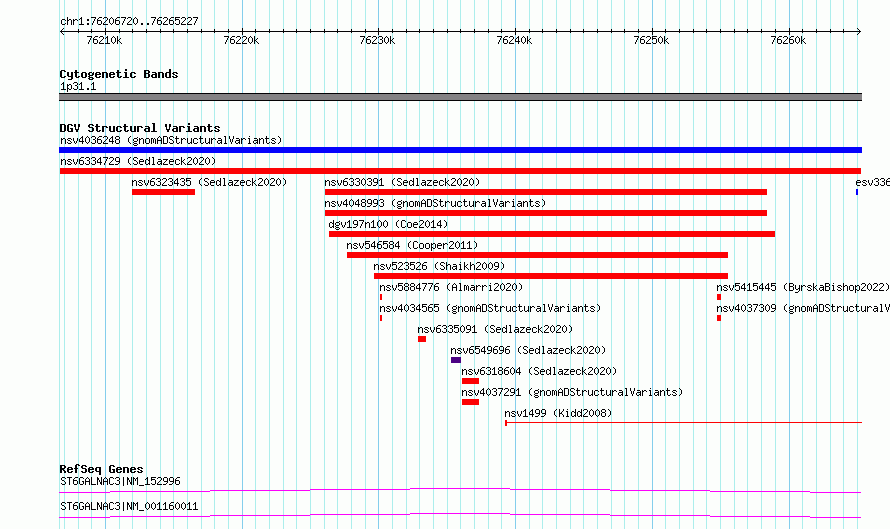
Task: Click the red nsv4037291 variant block
Action: pyautogui.click(x=471, y=402)
